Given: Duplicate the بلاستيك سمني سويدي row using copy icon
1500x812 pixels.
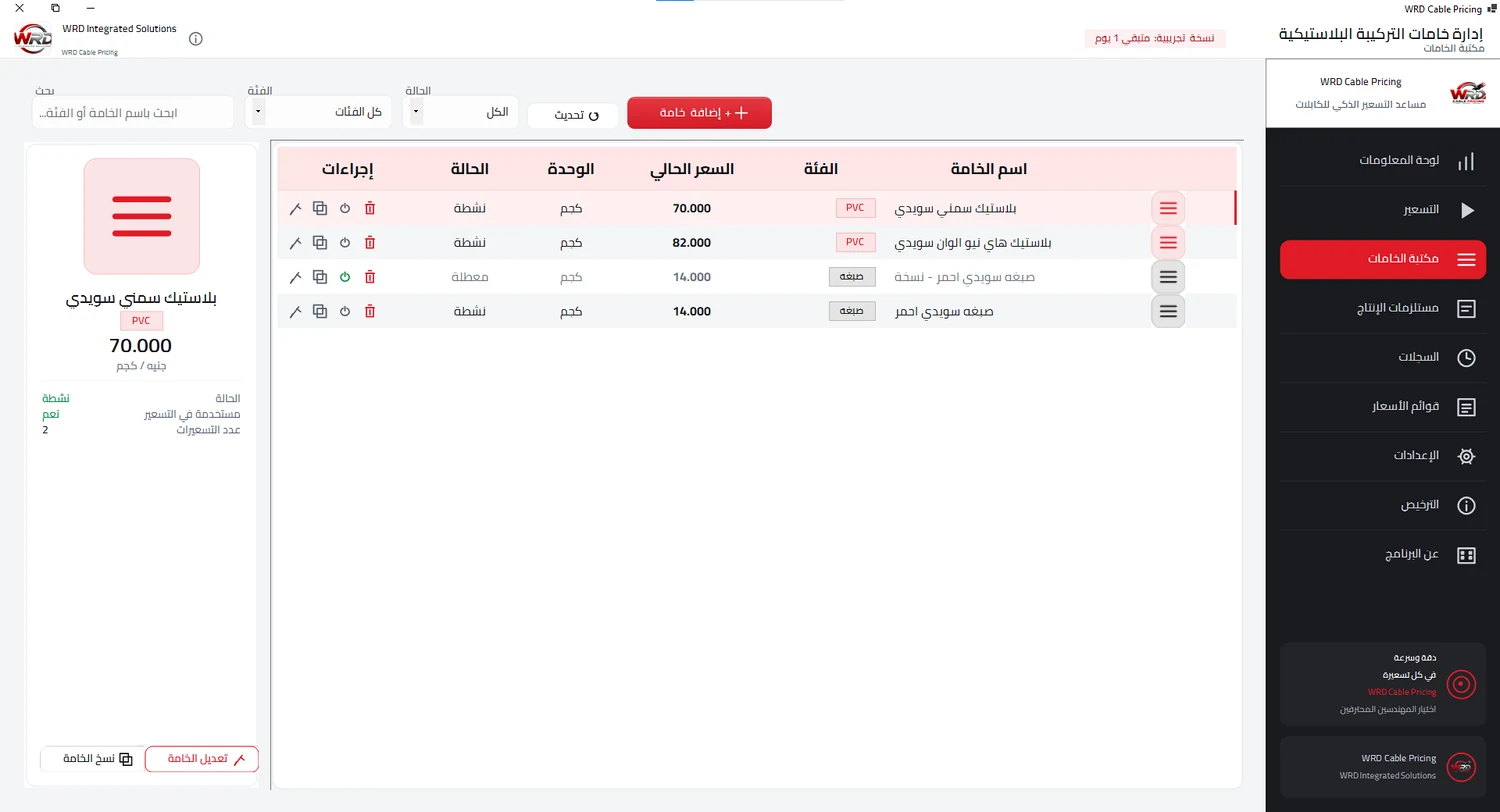Looking at the screenshot, I should click(320, 208).
